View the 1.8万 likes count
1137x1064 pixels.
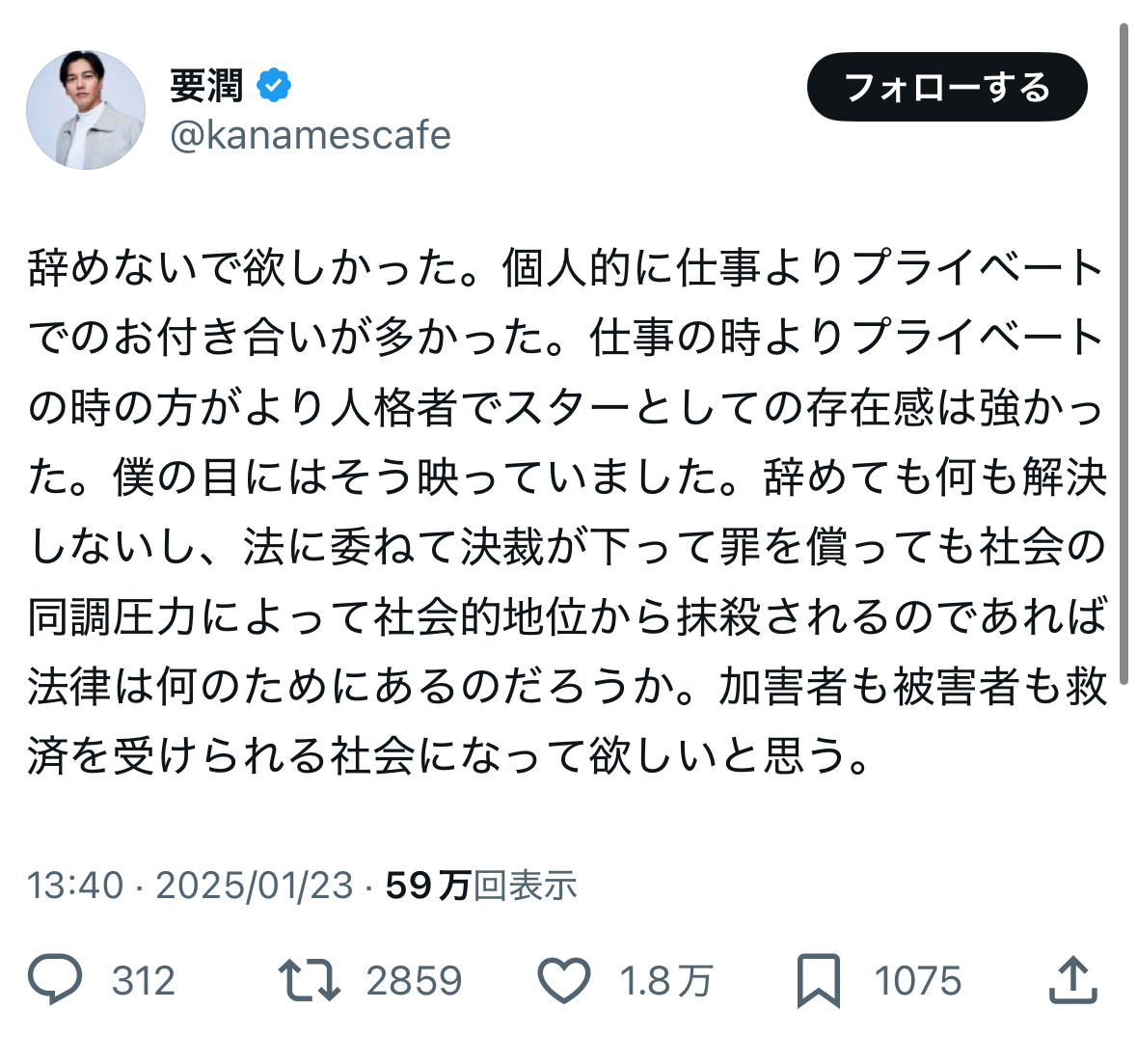666,981
